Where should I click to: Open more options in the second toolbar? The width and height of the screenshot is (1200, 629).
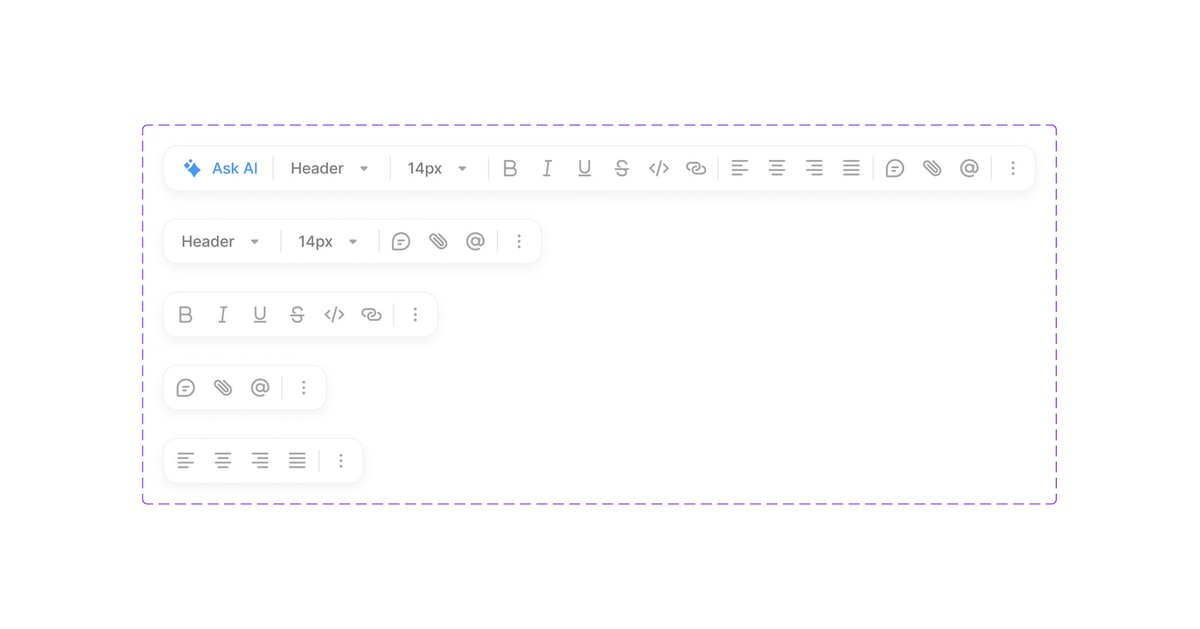pos(519,241)
